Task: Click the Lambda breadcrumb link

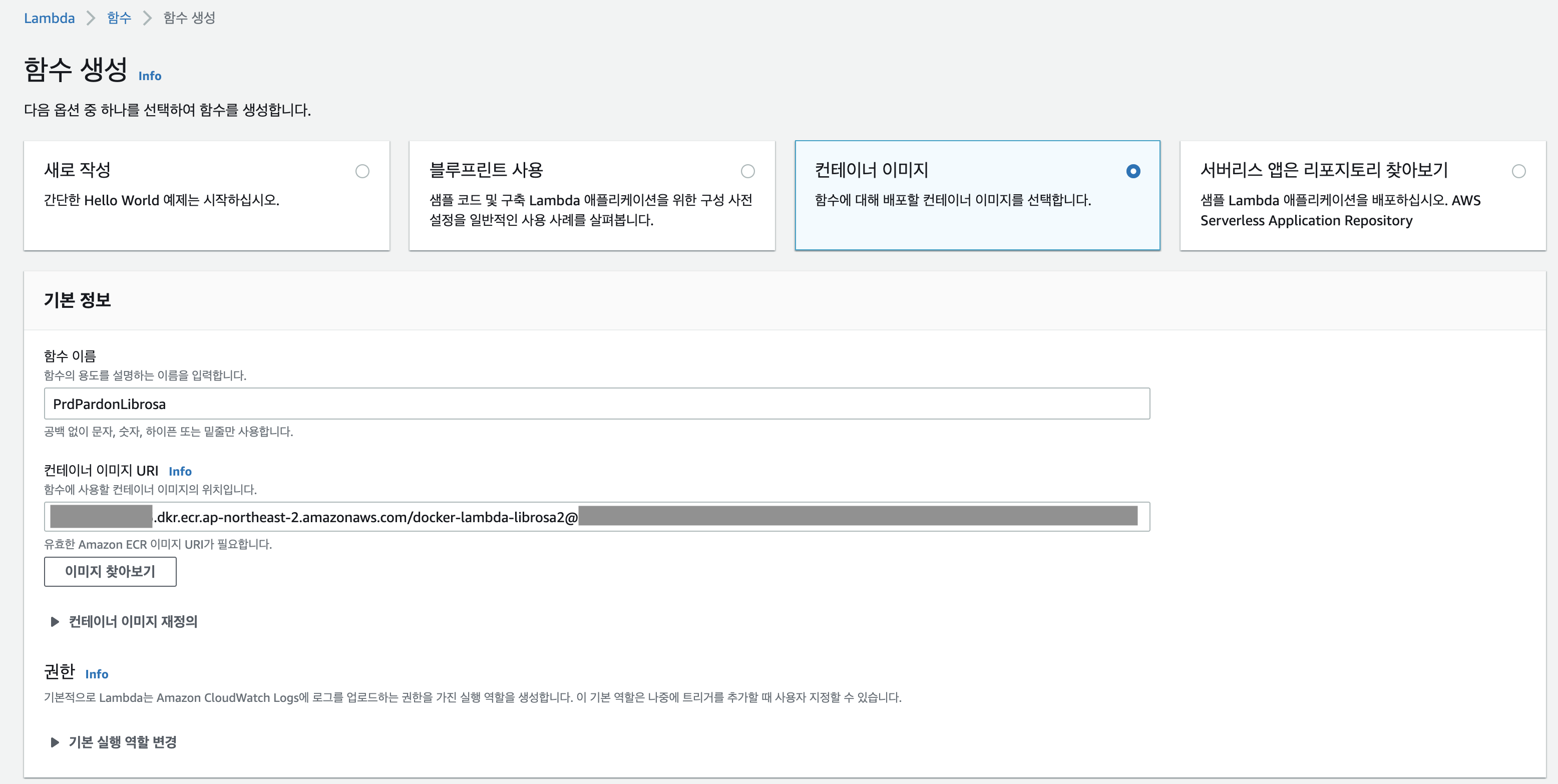Action: (49, 18)
